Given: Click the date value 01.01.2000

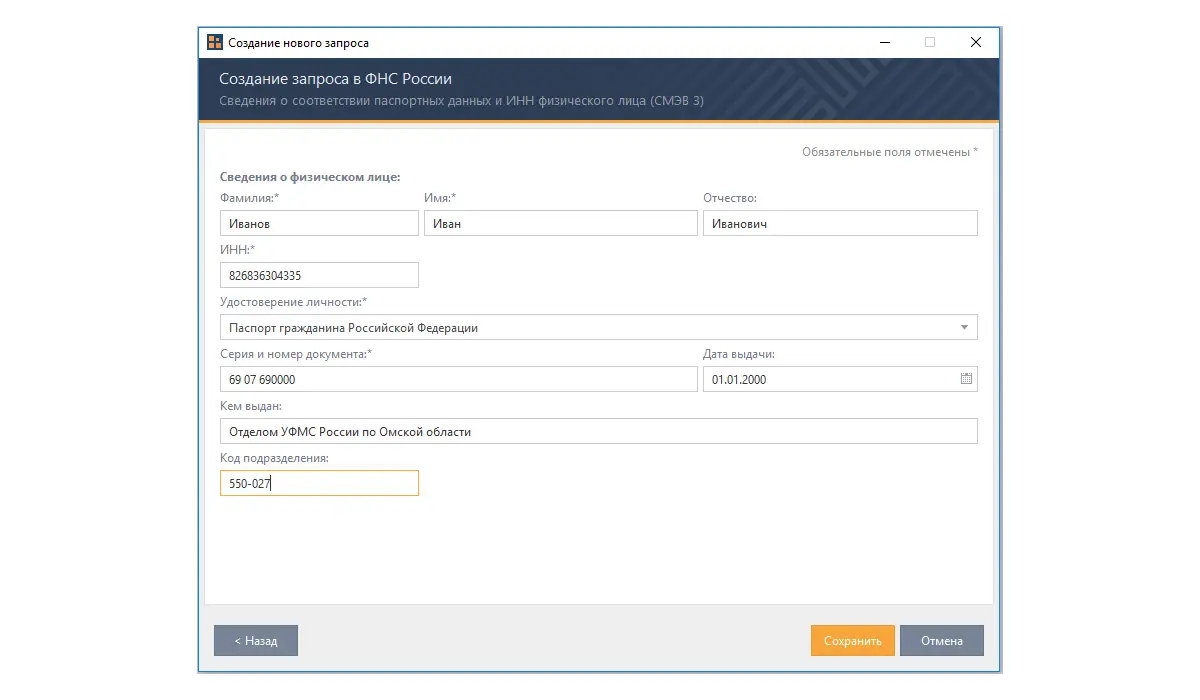Looking at the screenshot, I should coord(739,380).
